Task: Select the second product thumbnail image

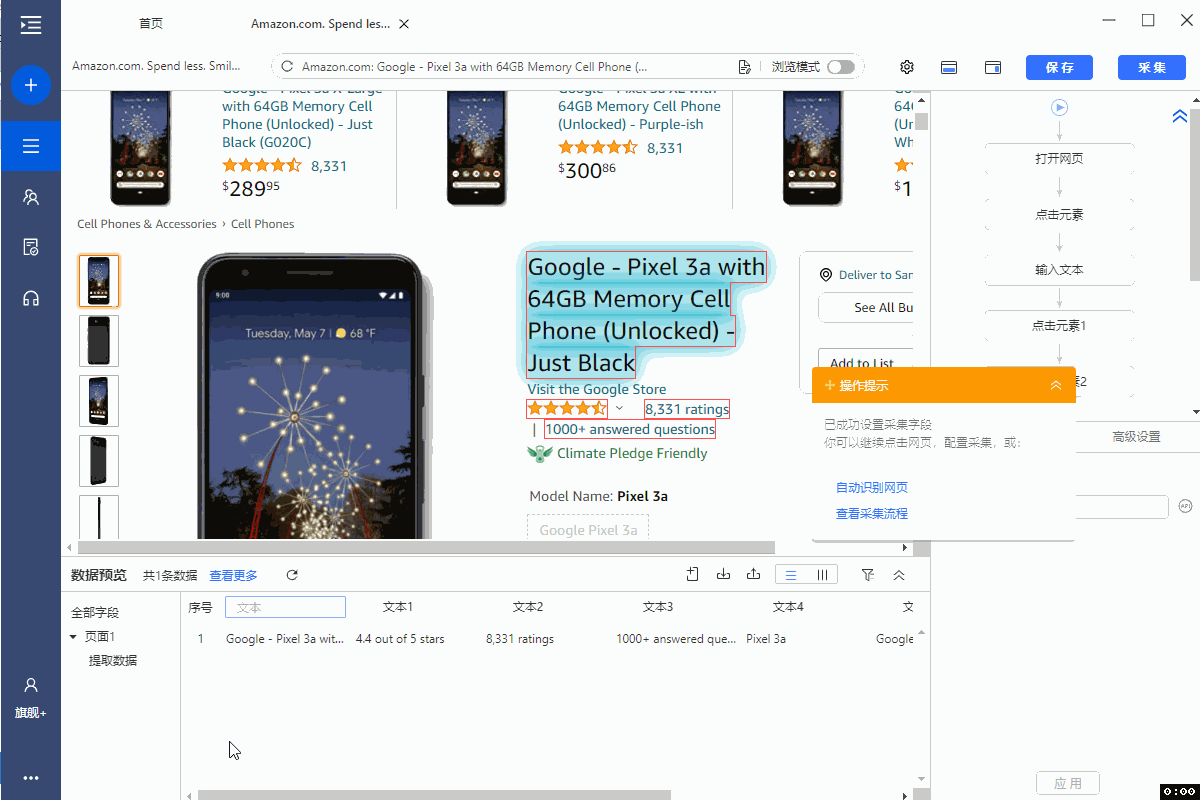Action: pos(99,341)
